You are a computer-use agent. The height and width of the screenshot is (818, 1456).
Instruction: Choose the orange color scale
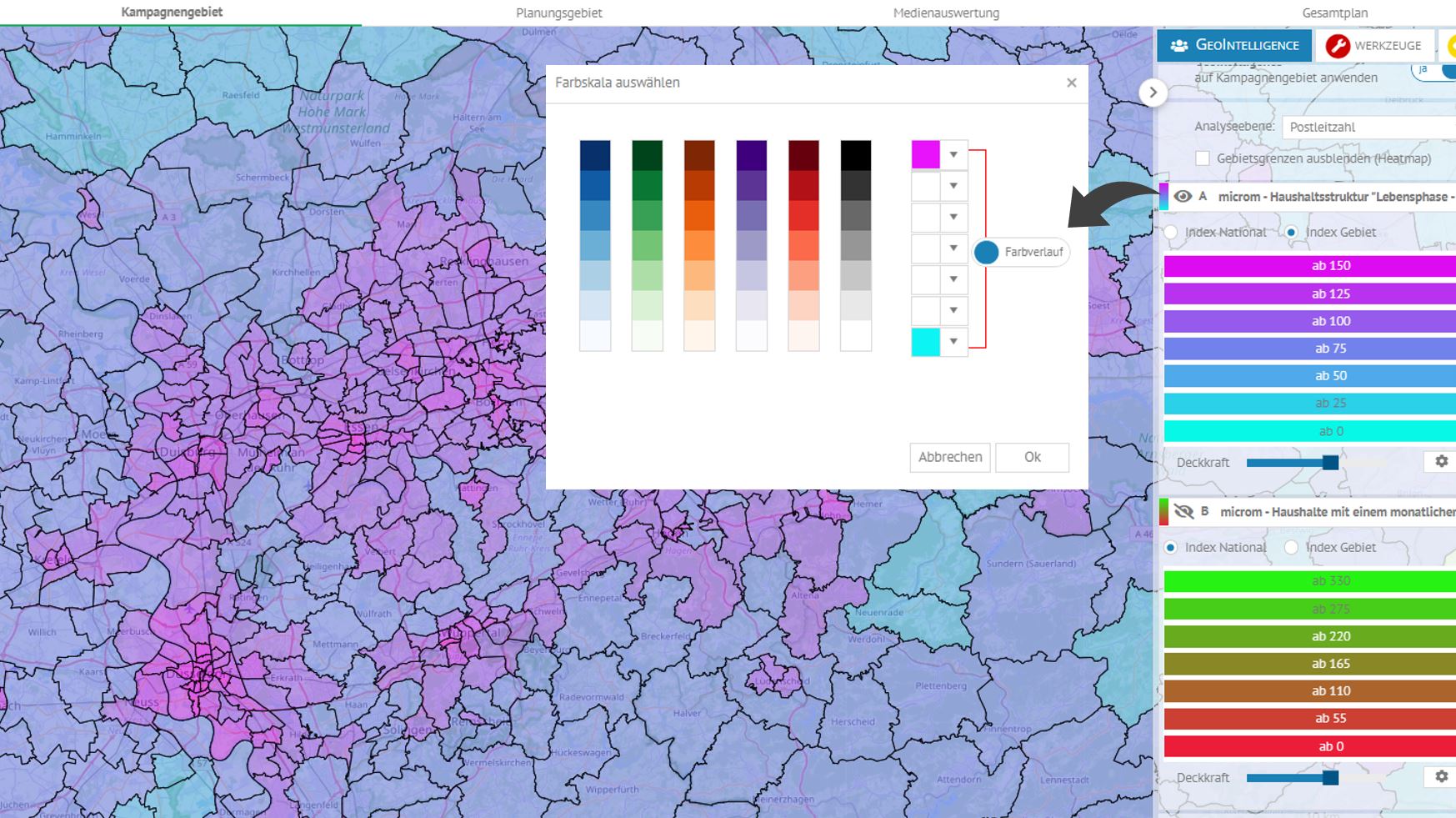point(699,246)
